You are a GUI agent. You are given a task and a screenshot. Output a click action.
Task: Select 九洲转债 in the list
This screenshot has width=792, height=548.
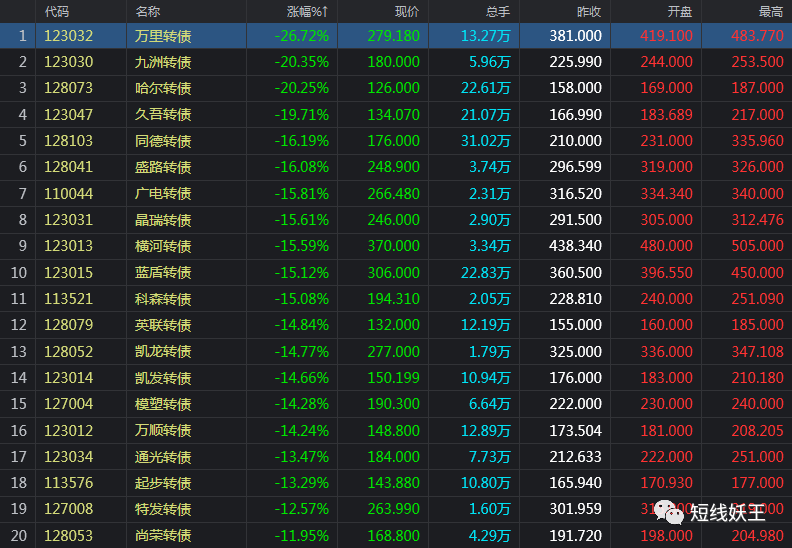(163, 62)
